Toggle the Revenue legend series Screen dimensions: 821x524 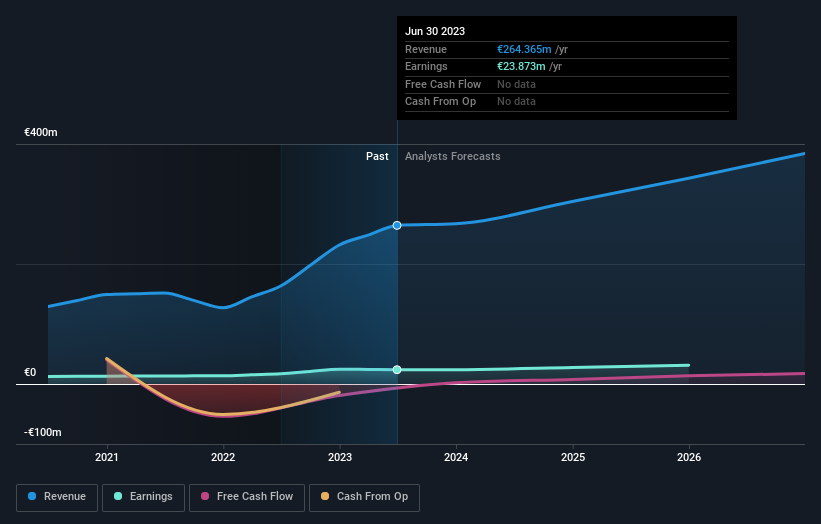tap(57, 497)
